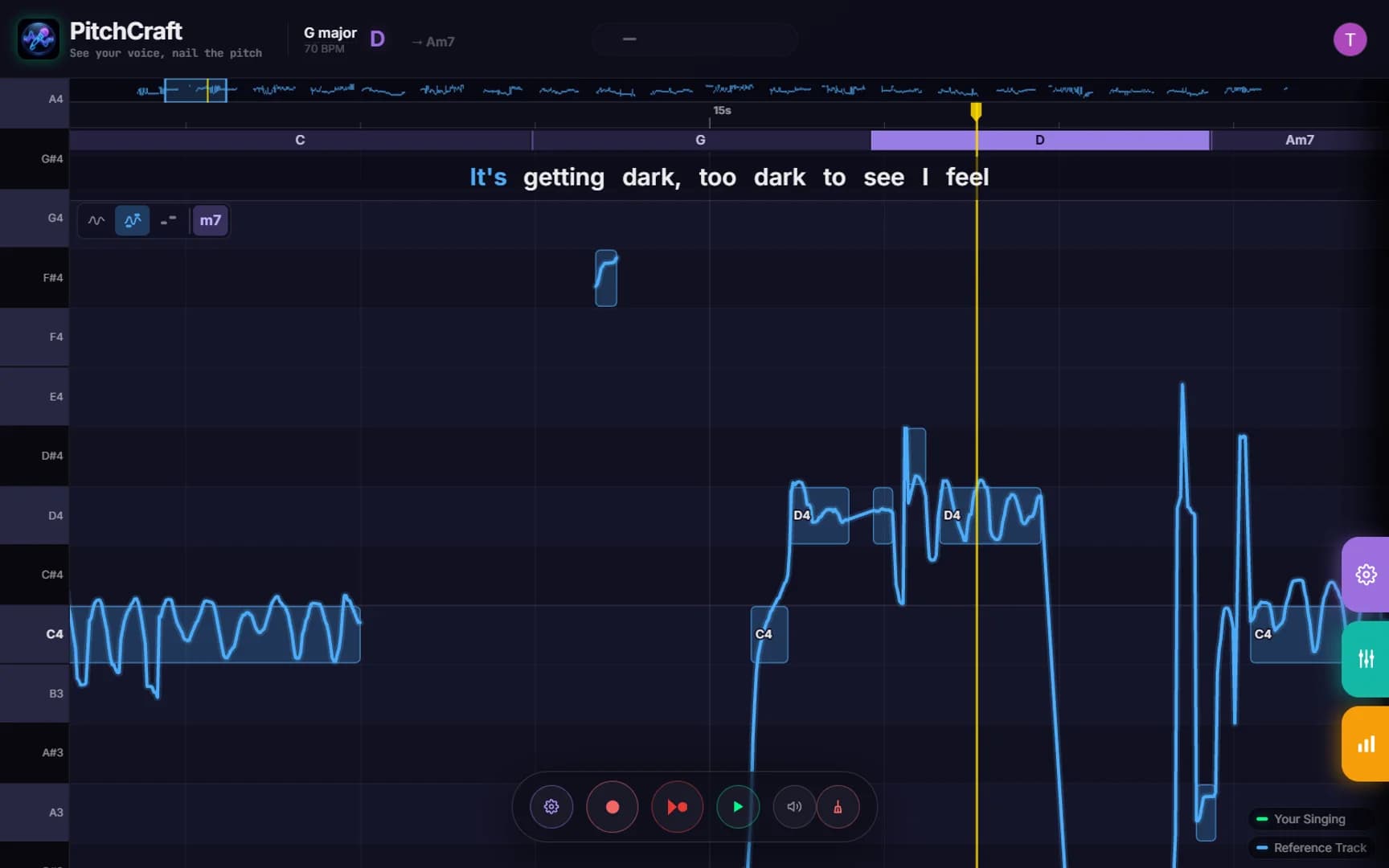Screen dimensions: 1389x868
Task: Click the play-and-record button
Action: coord(677,806)
